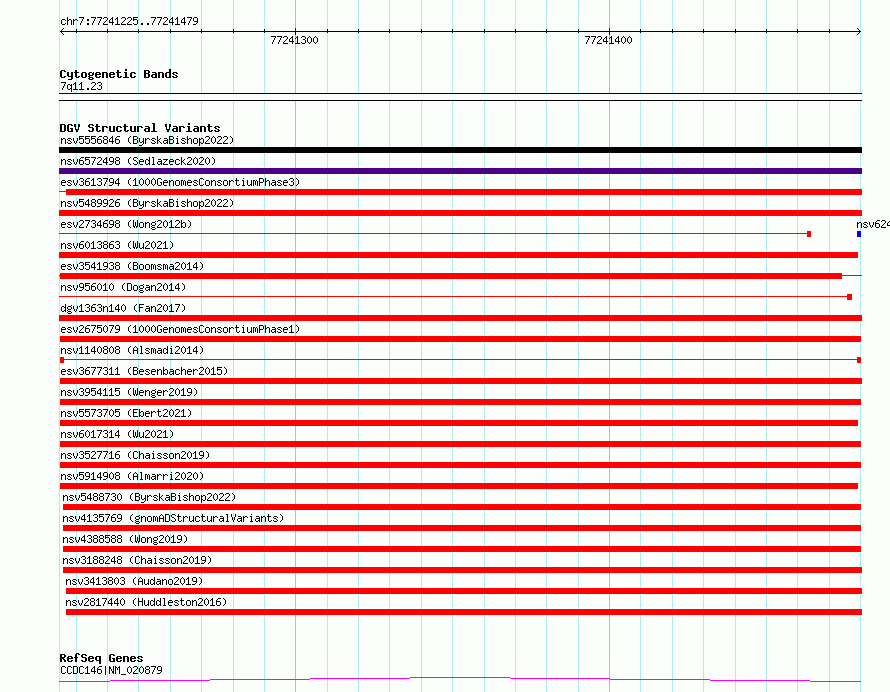Open variant label esv3613794 (1000GenomesConsortiumPhase3)

pos(180,182)
